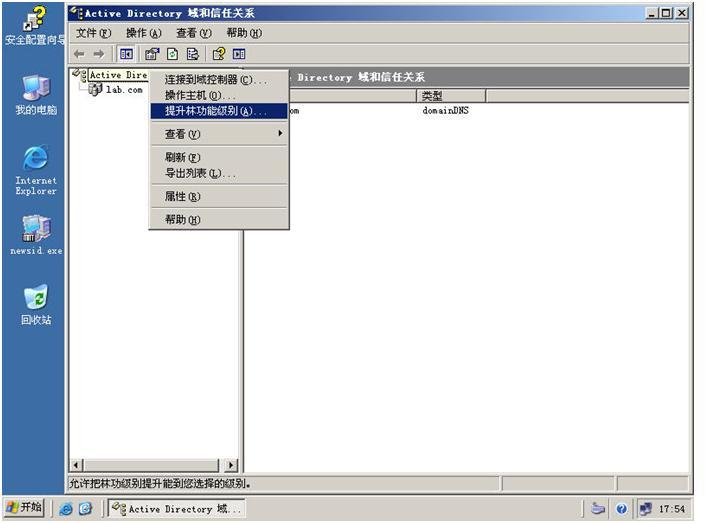Image resolution: width=705 pixels, height=523 pixels.
Task: Open the 文件(F) menu in menu bar
Action: click(x=94, y=33)
